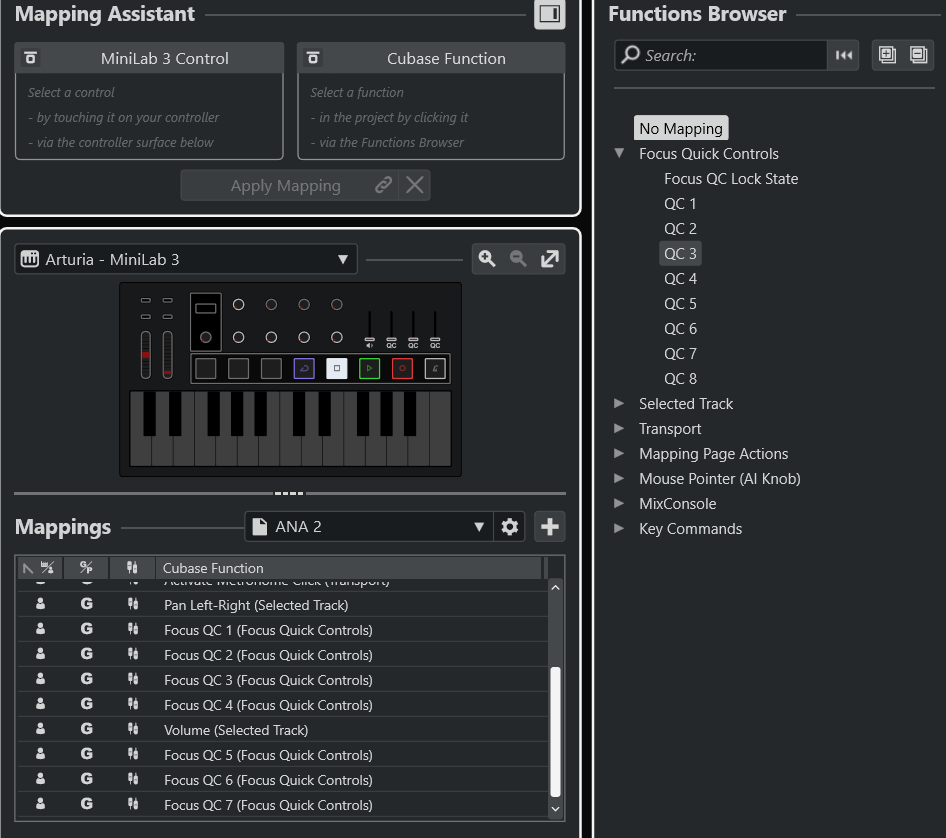Collapse the Focus Quick Controls category
Viewport: 946px width, 838px height.
(619, 154)
